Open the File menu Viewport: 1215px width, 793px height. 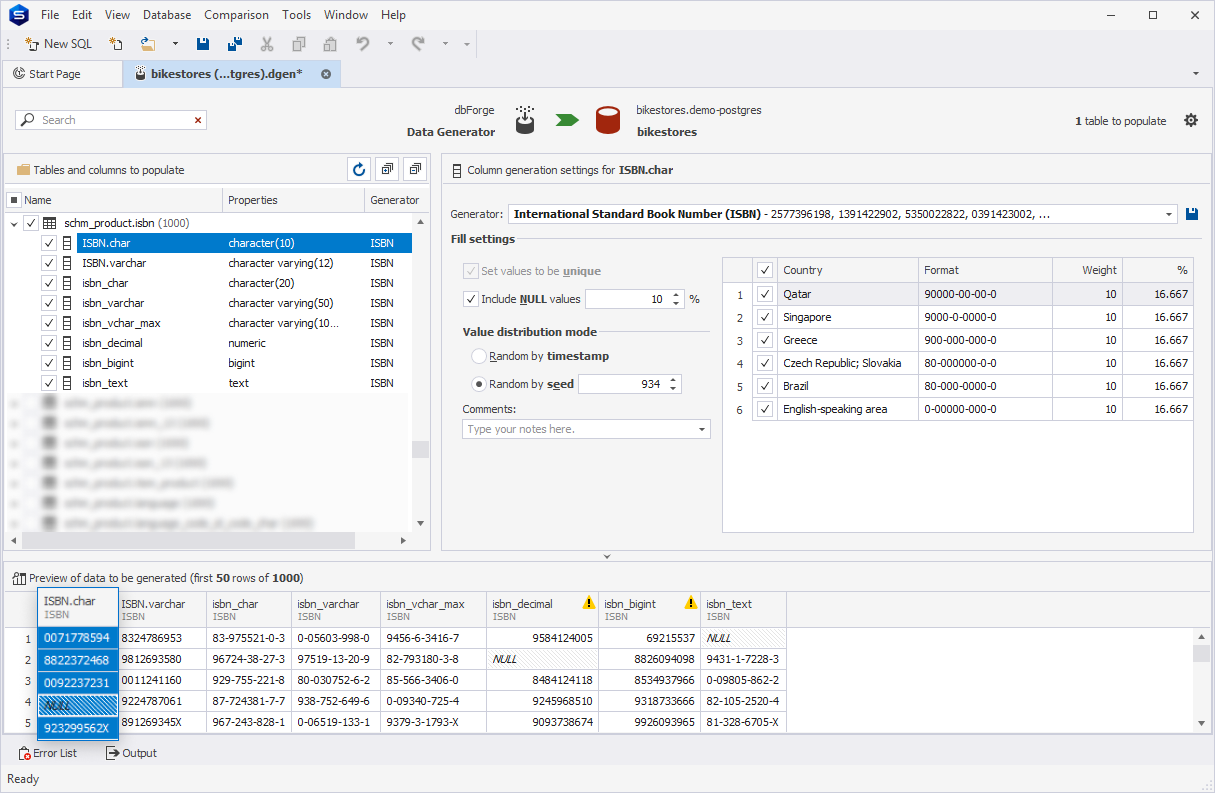coord(50,15)
